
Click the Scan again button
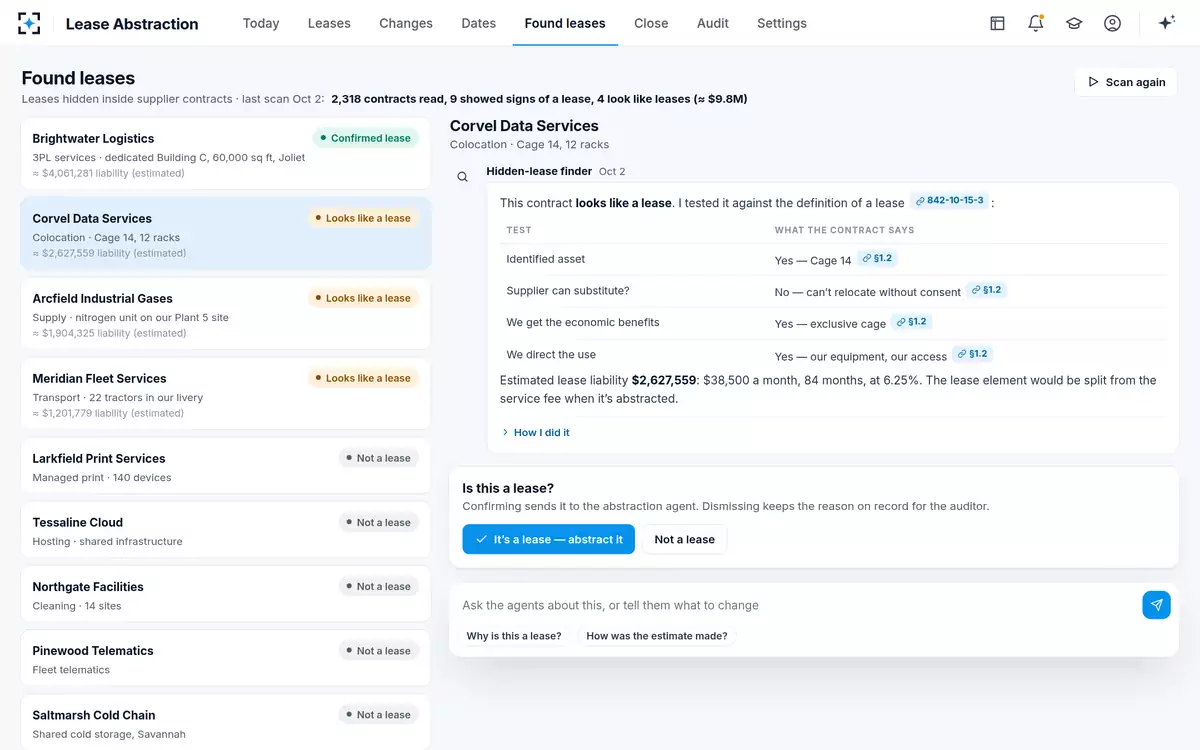1126,82
